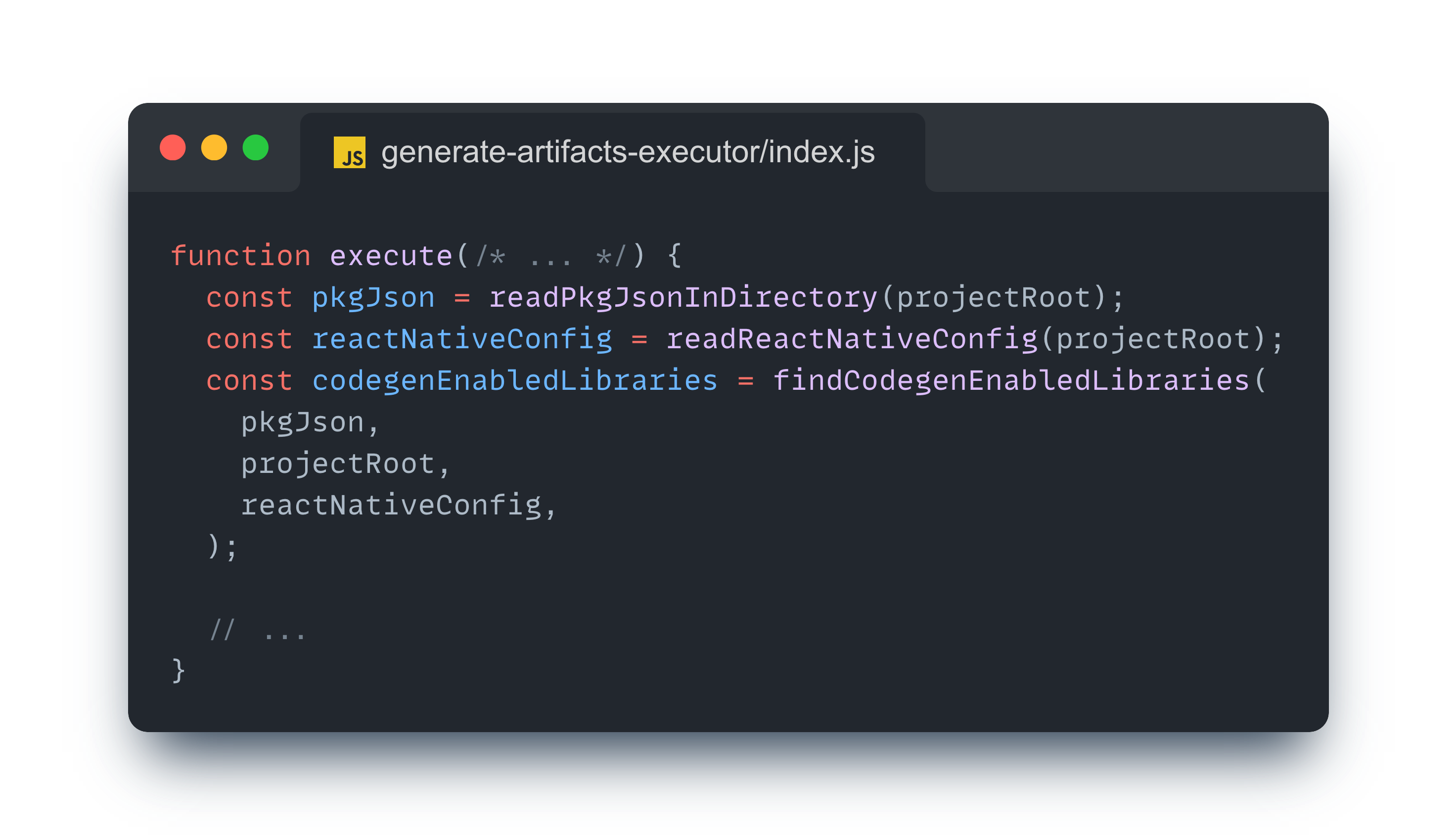Click the readPkgJsonInDirectory call
1456x835 pixels.
coord(683,298)
